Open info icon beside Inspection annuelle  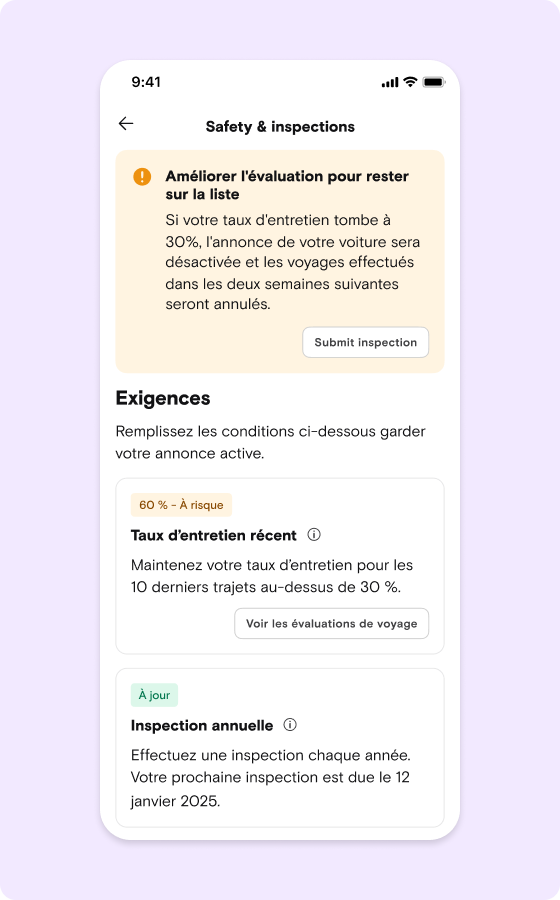[x=290, y=724]
